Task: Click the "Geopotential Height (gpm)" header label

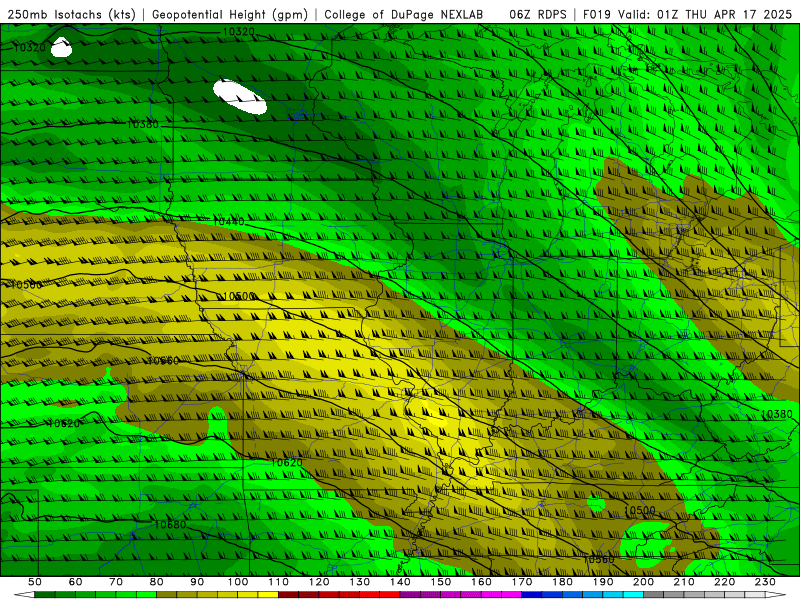Action: pyautogui.click(x=230, y=14)
